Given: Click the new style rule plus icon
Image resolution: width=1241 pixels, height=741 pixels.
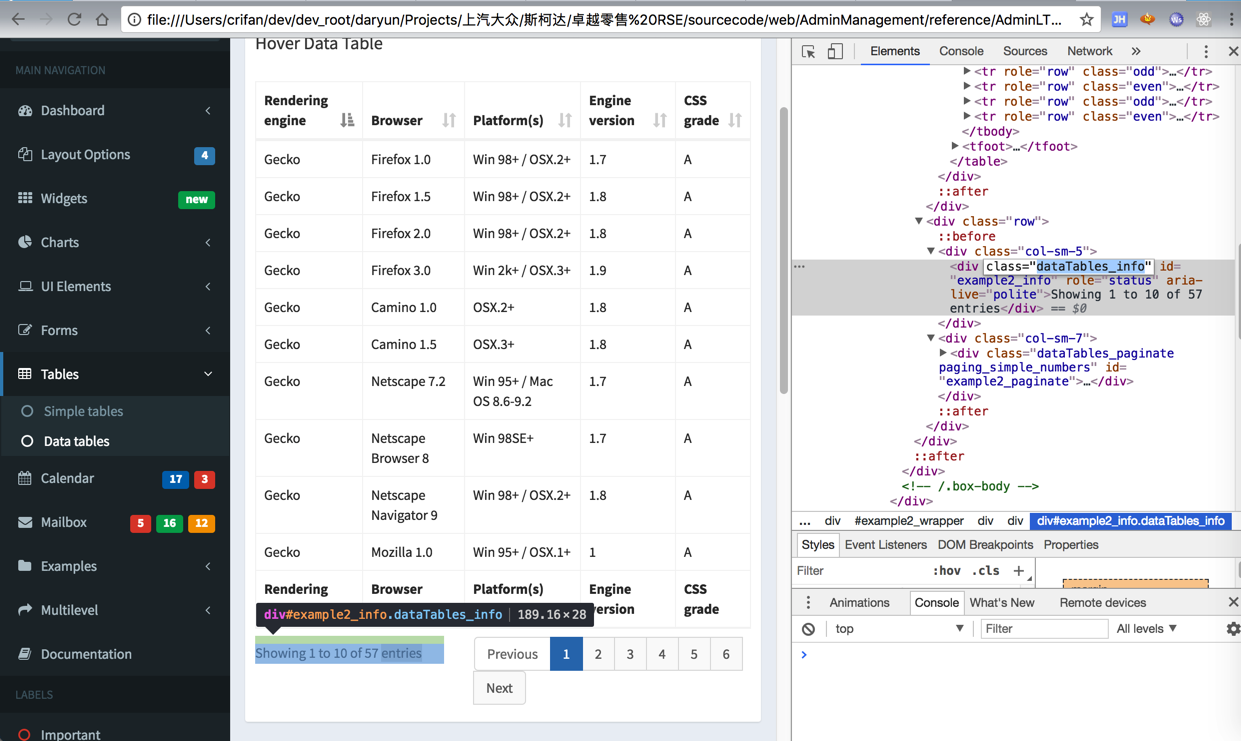Looking at the screenshot, I should click(x=1018, y=571).
